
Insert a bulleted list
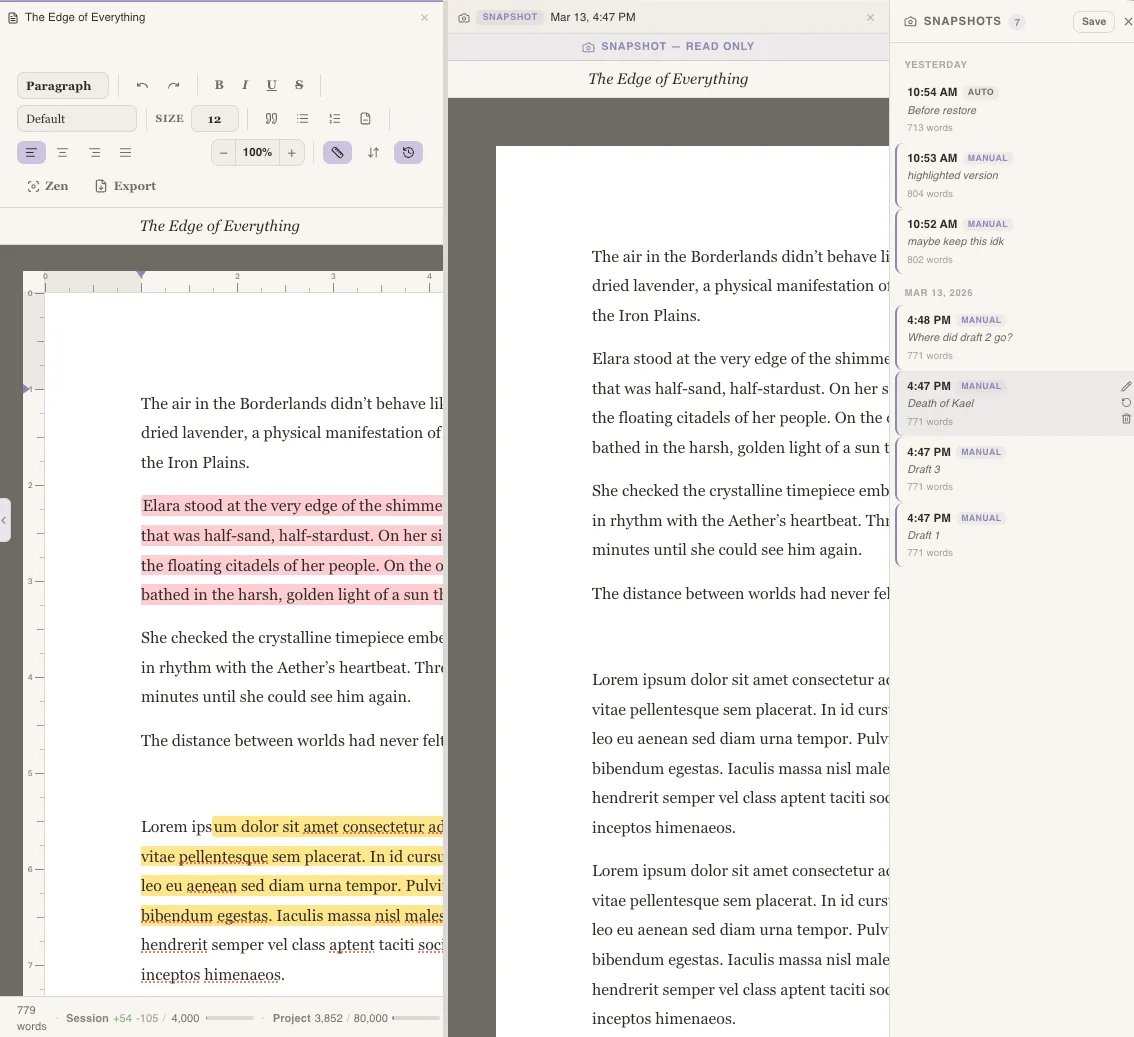(x=303, y=119)
